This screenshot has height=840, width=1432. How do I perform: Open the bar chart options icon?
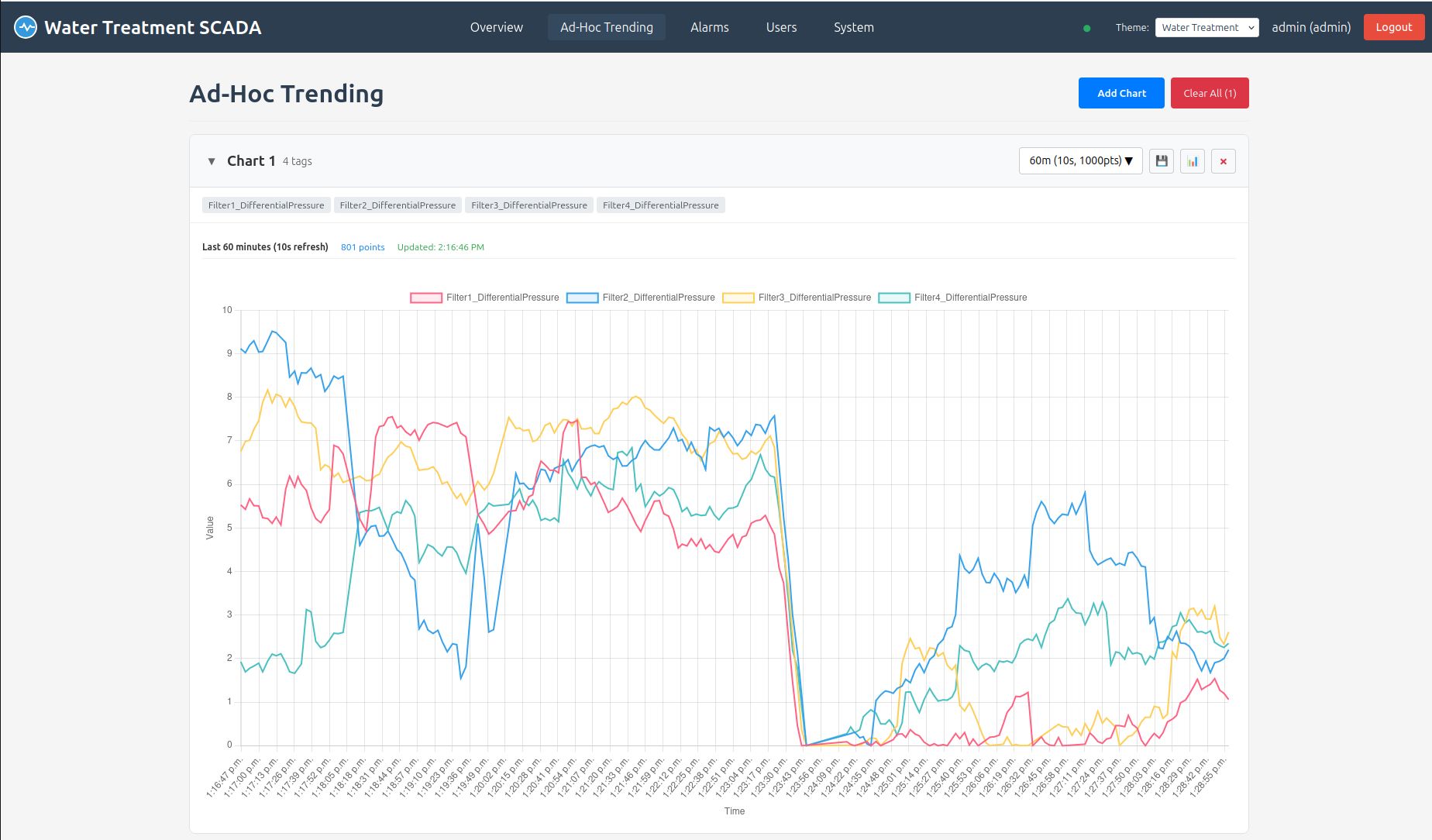[1193, 161]
